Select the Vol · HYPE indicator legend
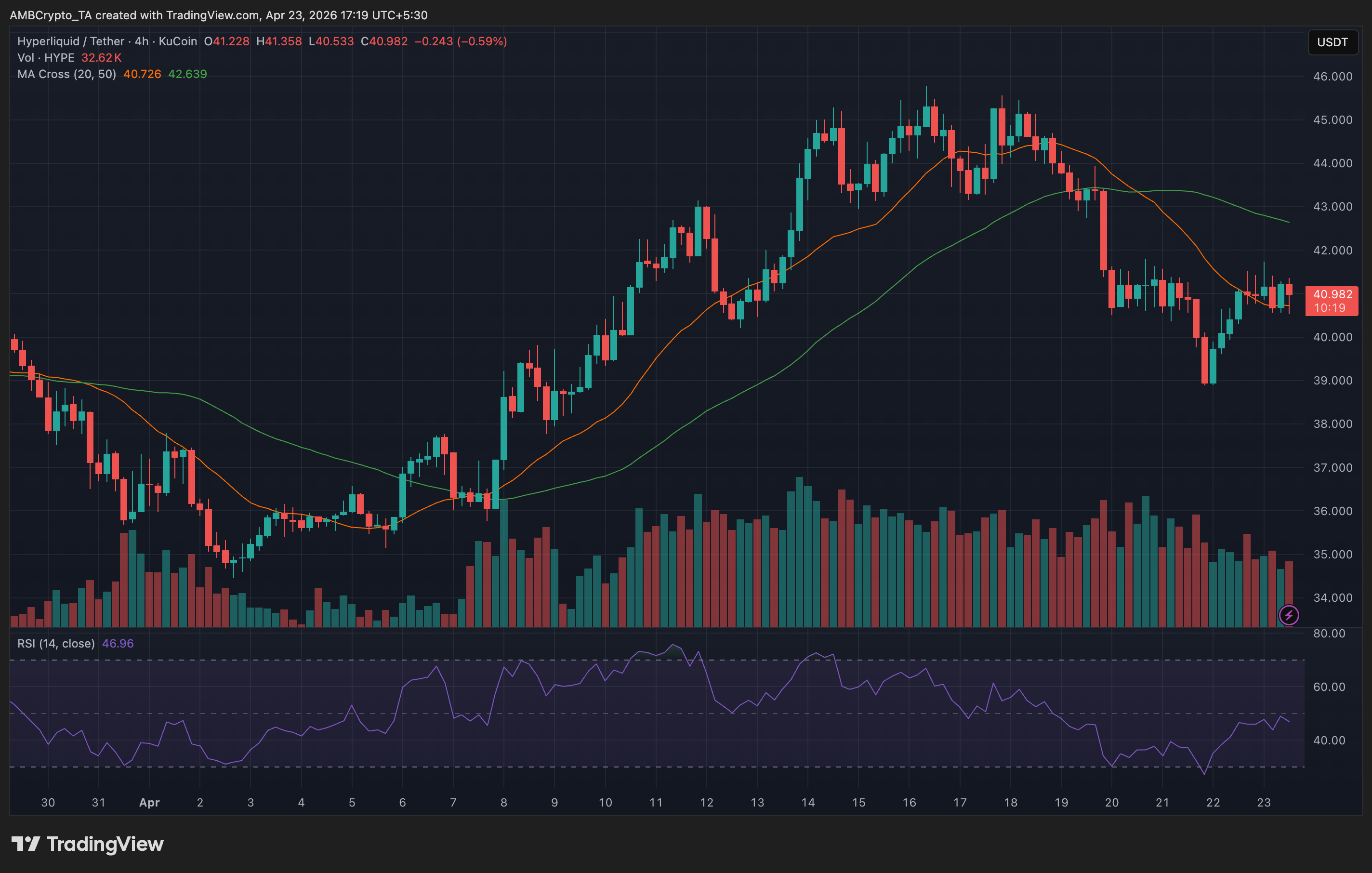The height and width of the screenshot is (873, 1372). point(46,57)
